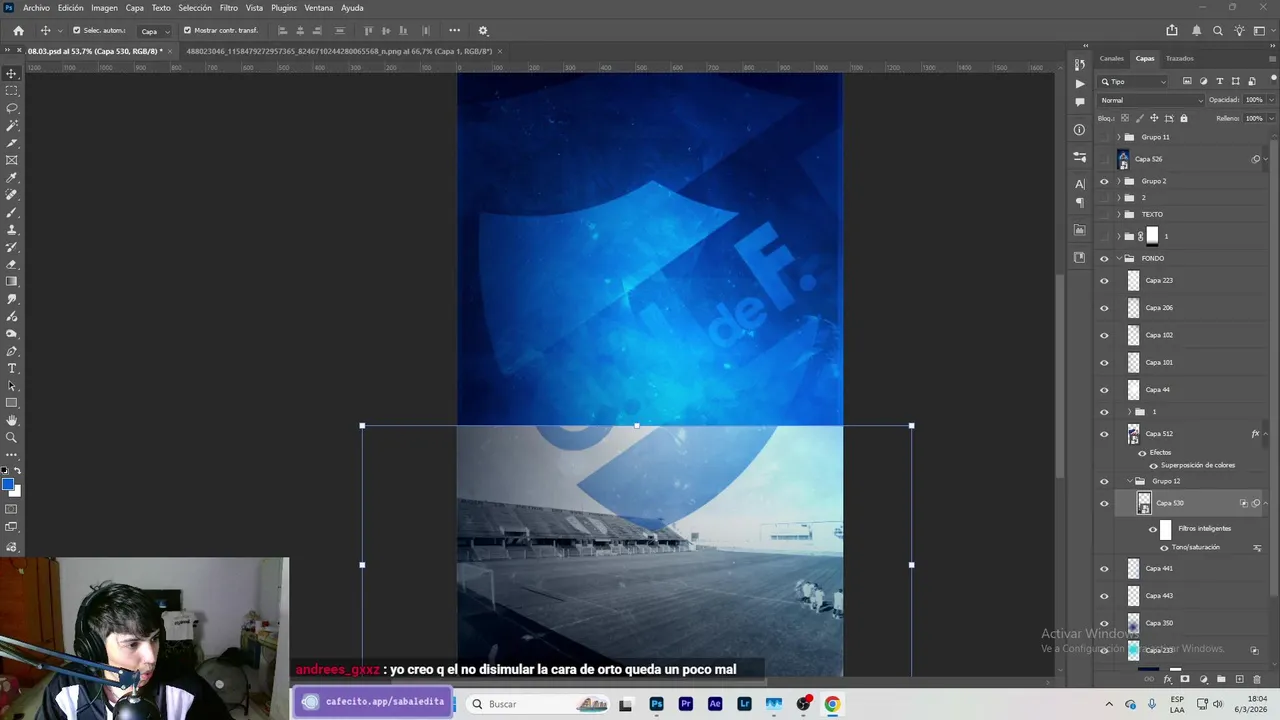Select the Eyedropper tool

point(12,178)
